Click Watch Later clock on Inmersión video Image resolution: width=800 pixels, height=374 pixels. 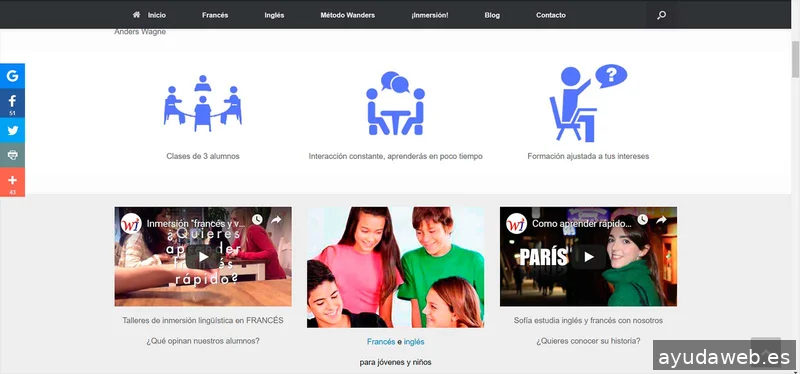tap(257, 220)
